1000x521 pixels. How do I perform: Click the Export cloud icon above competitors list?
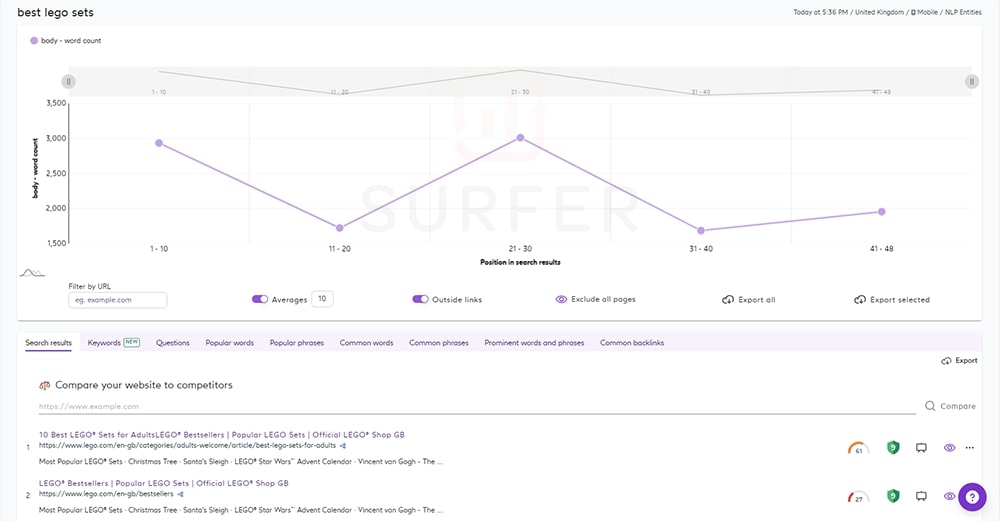coord(946,361)
